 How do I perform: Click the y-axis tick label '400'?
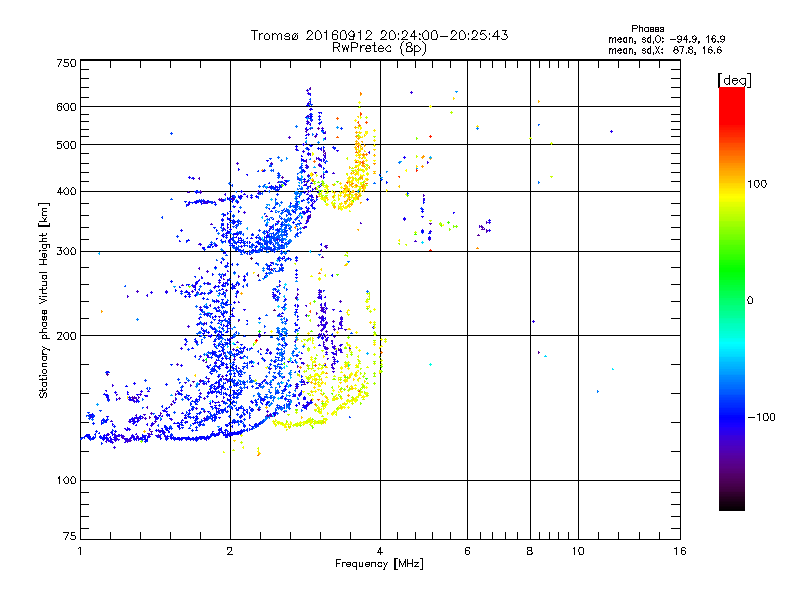(66, 191)
